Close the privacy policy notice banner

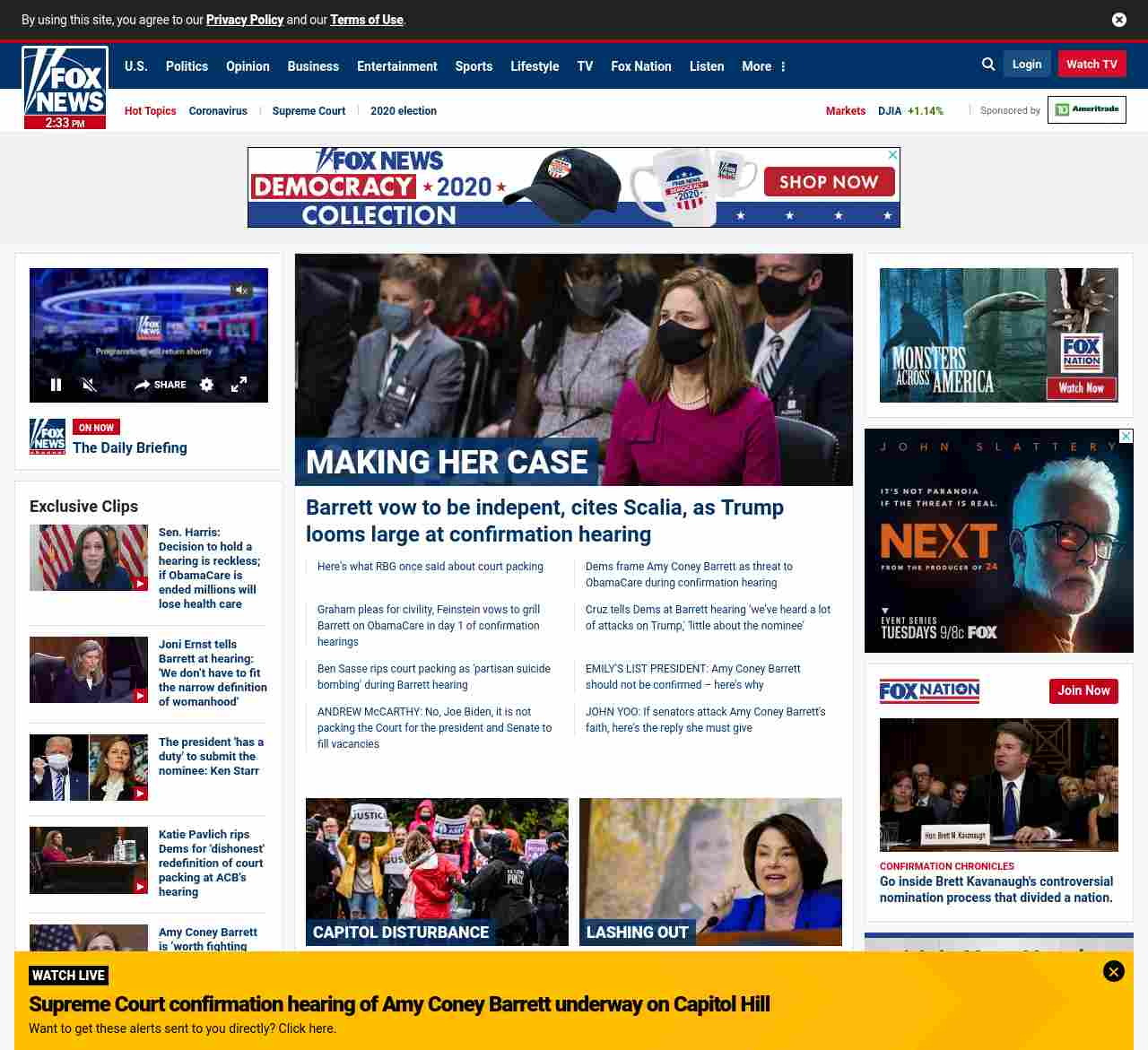point(1119,20)
